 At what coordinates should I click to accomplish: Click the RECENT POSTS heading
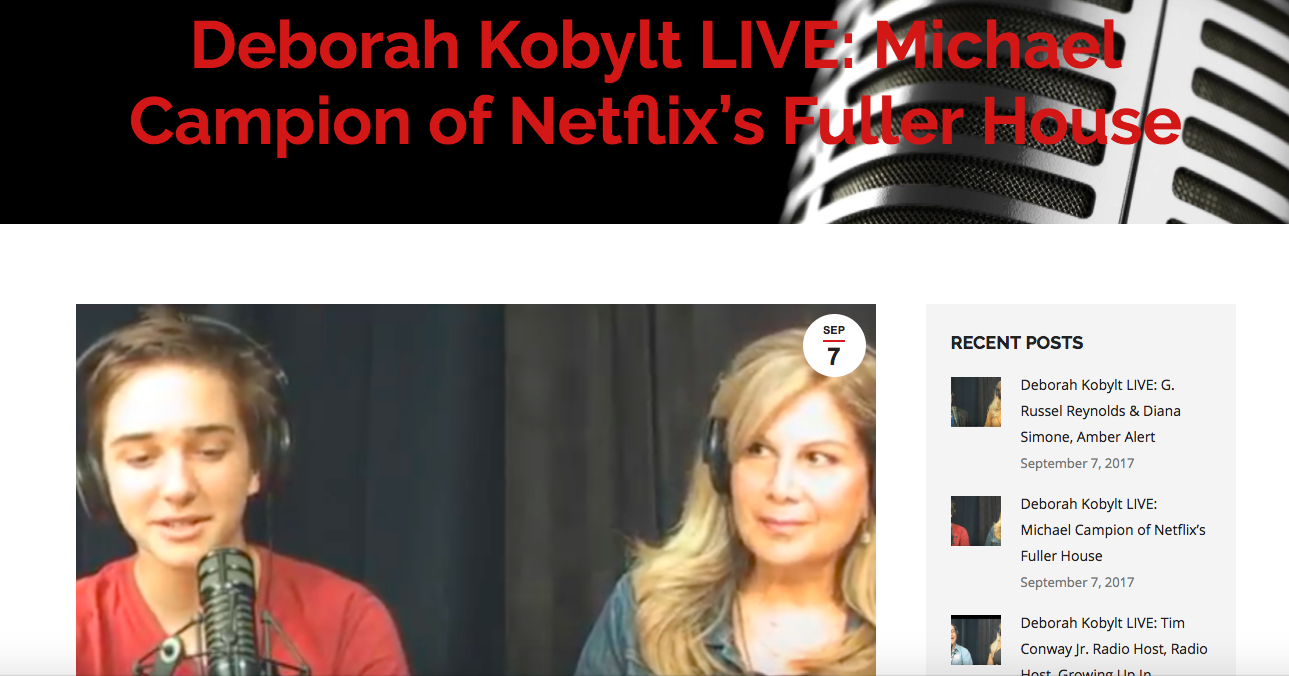point(1016,343)
